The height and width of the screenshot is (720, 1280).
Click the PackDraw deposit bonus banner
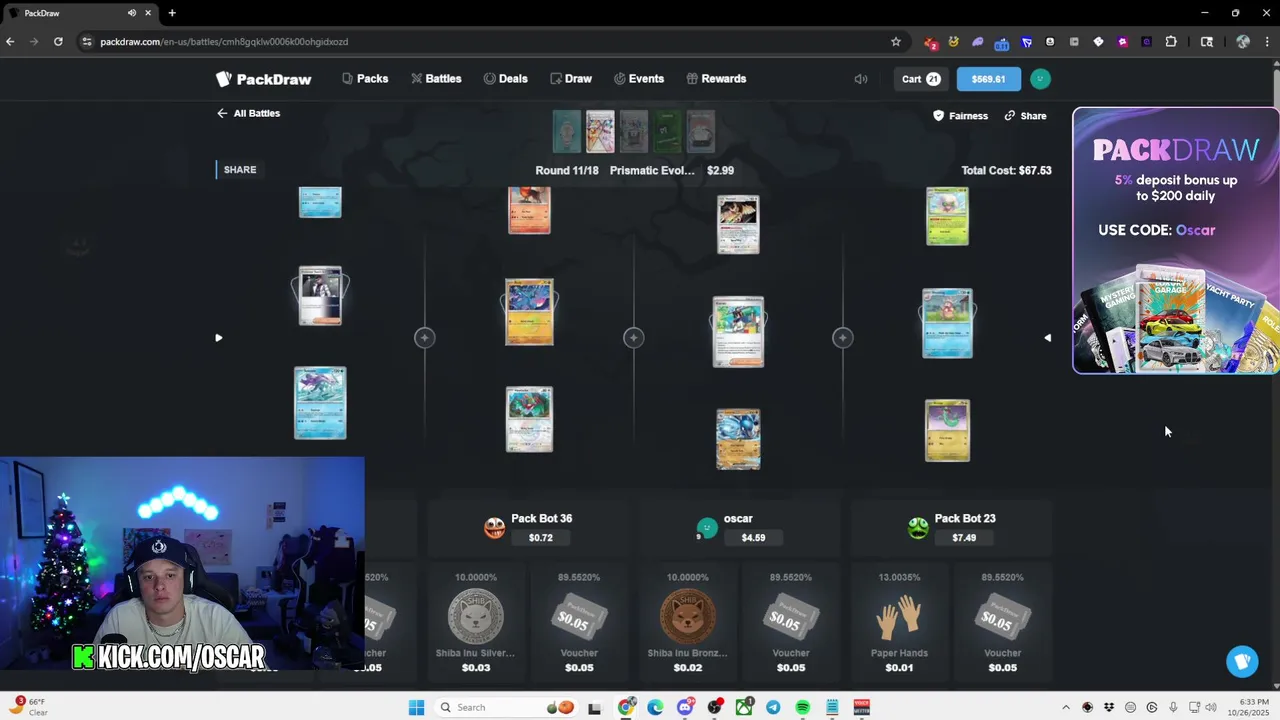pos(1175,241)
